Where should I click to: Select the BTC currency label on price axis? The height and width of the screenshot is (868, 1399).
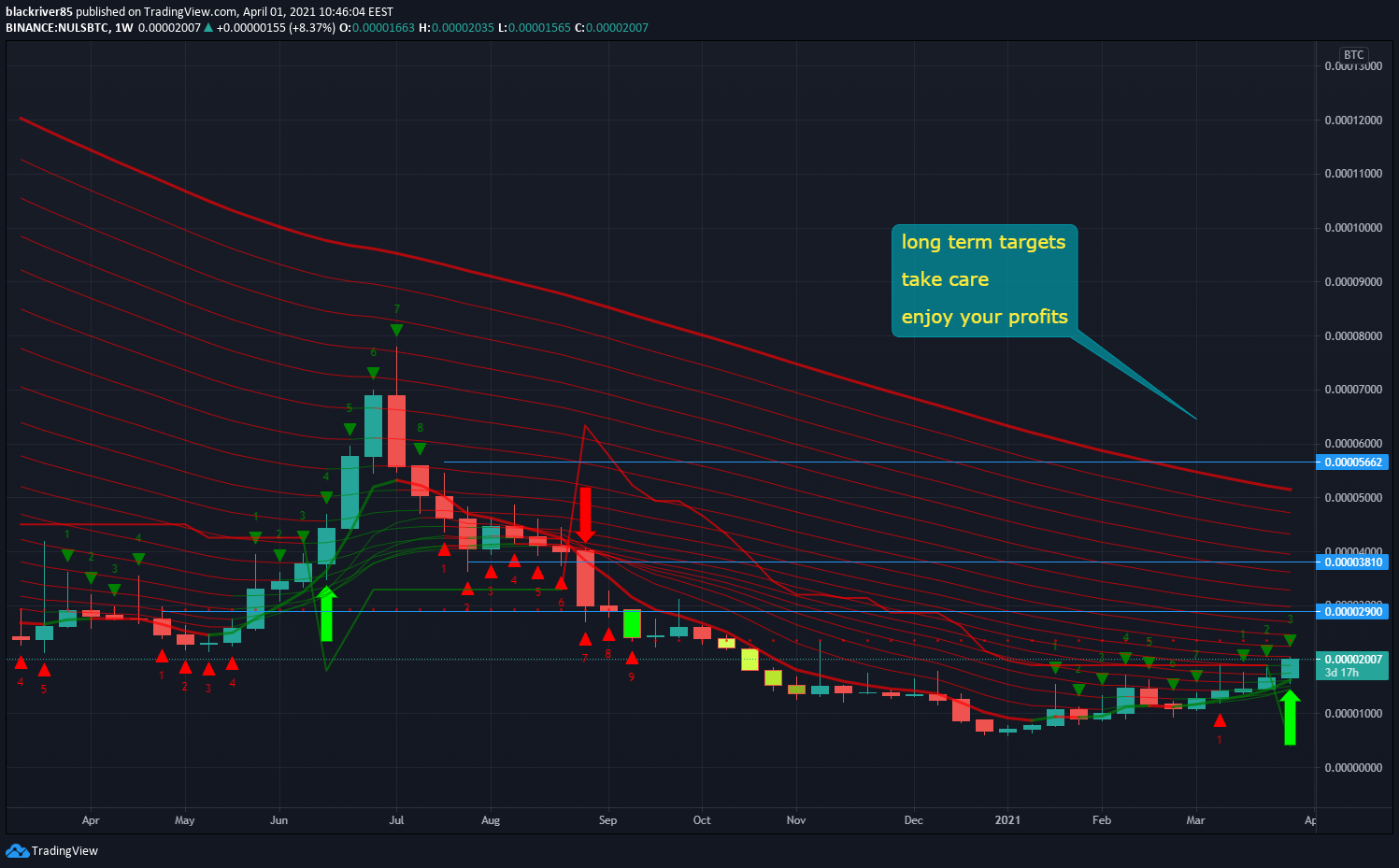click(x=1353, y=55)
